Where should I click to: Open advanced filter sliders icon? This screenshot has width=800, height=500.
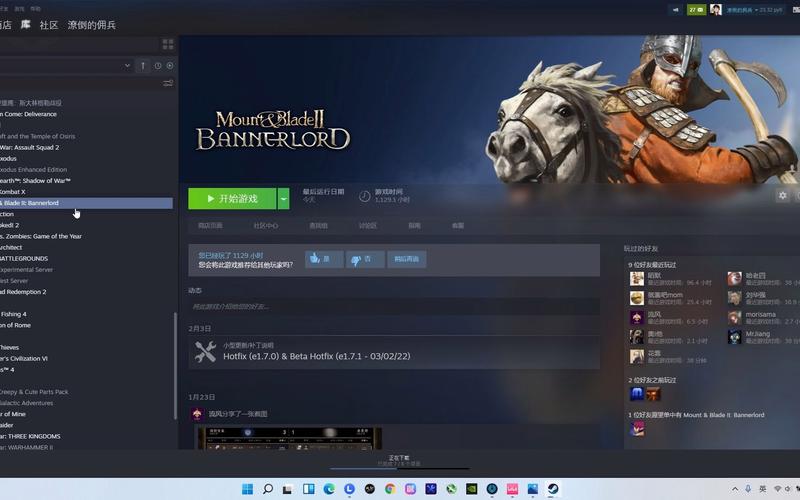coord(168,83)
